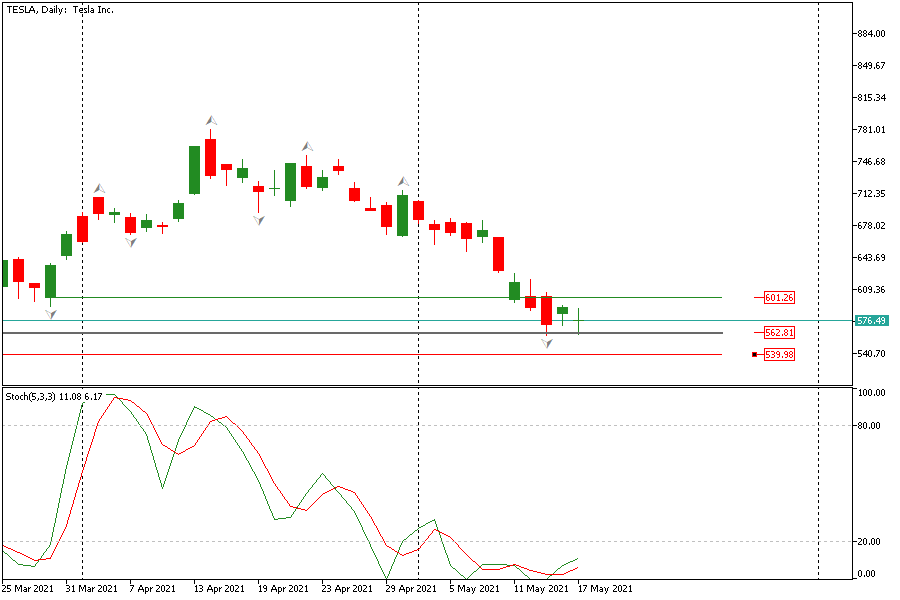900x600 pixels.
Task: Select the red horizontal line at 539.98
Action: click(x=362, y=355)
